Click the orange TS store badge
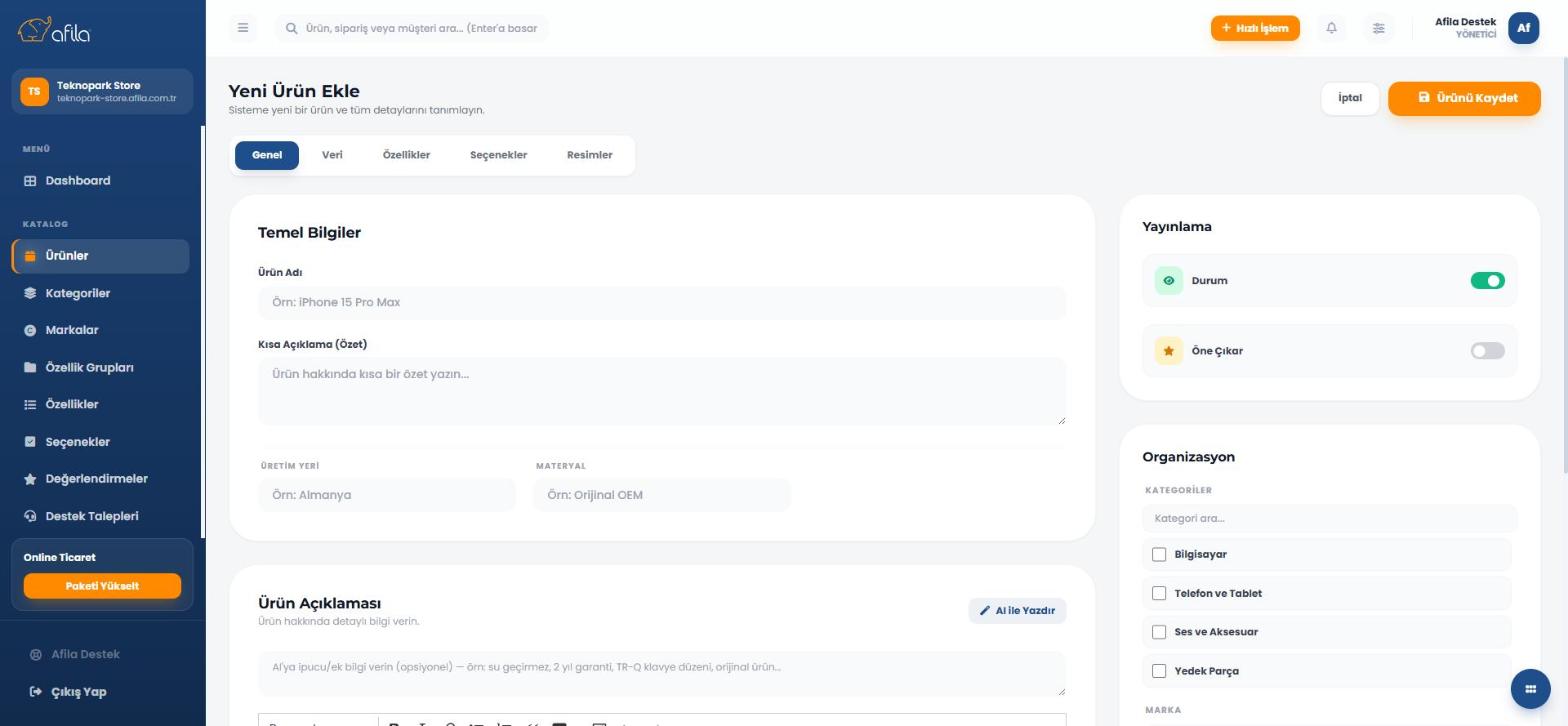Image resolution: width=1568 pixels, height=726 pixels. pos(34,91)
